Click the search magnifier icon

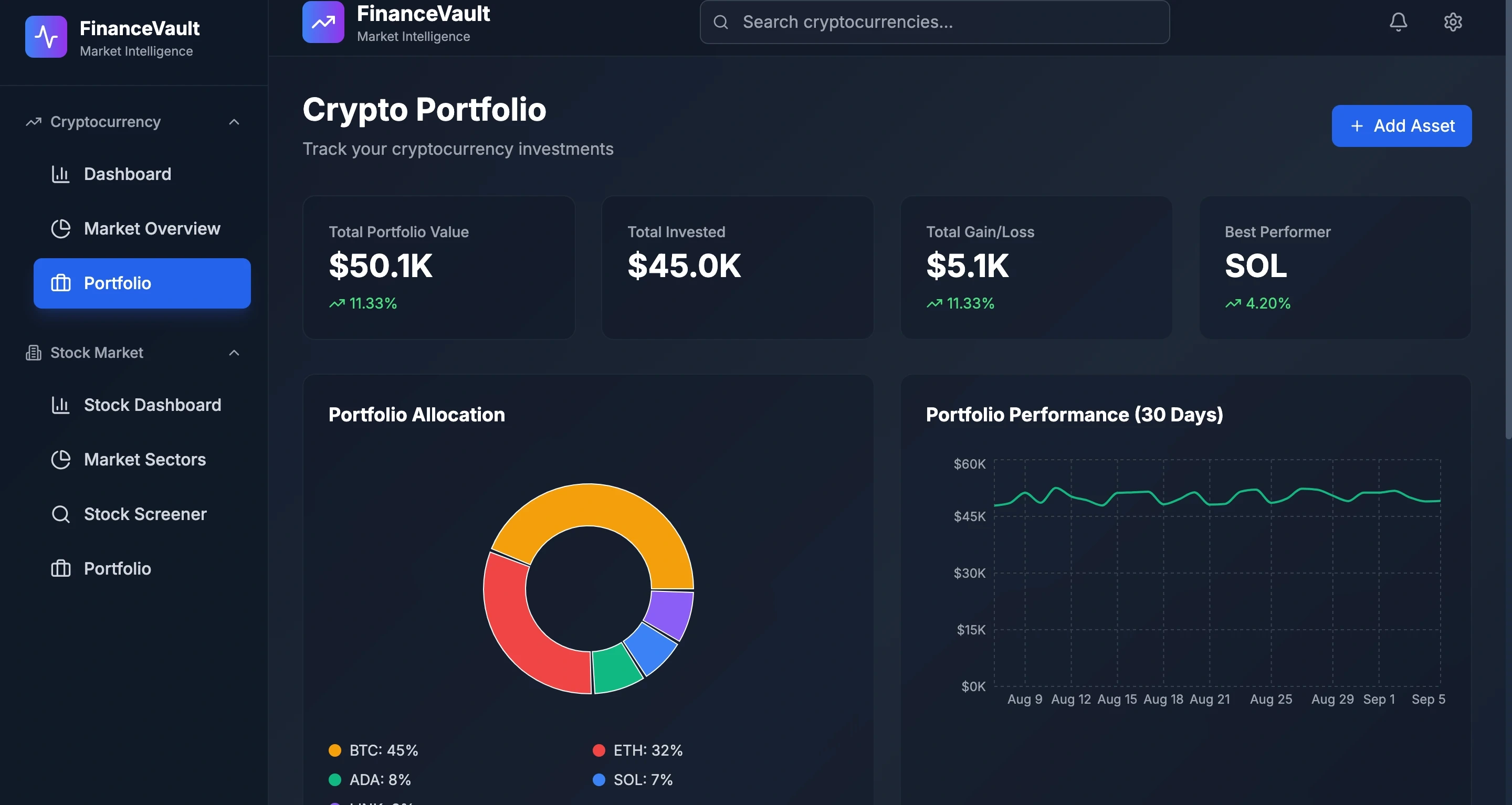721,22
